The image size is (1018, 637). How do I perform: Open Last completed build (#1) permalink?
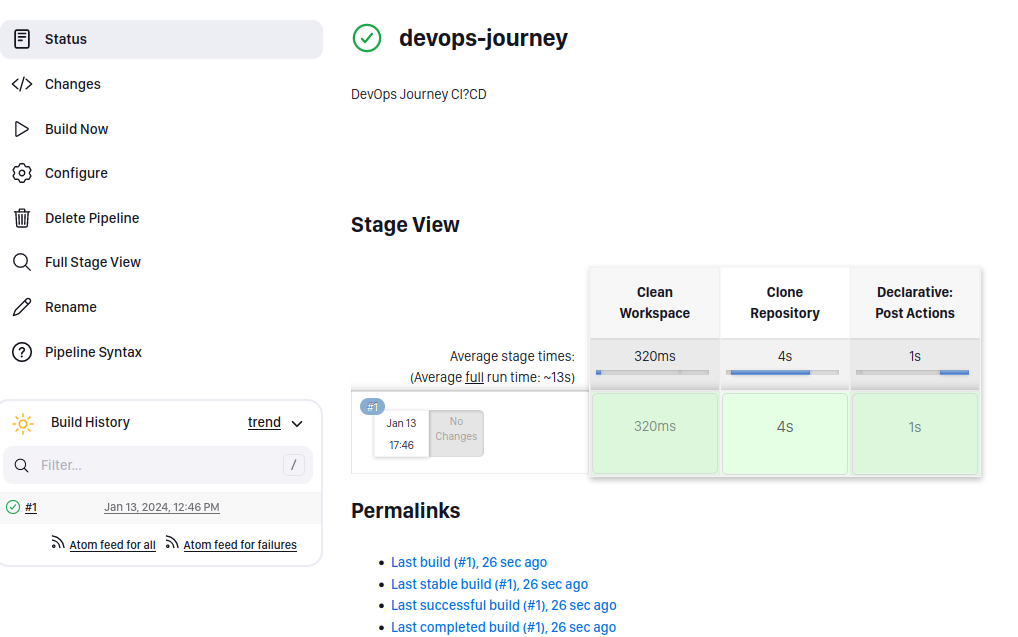coord(503,627)
